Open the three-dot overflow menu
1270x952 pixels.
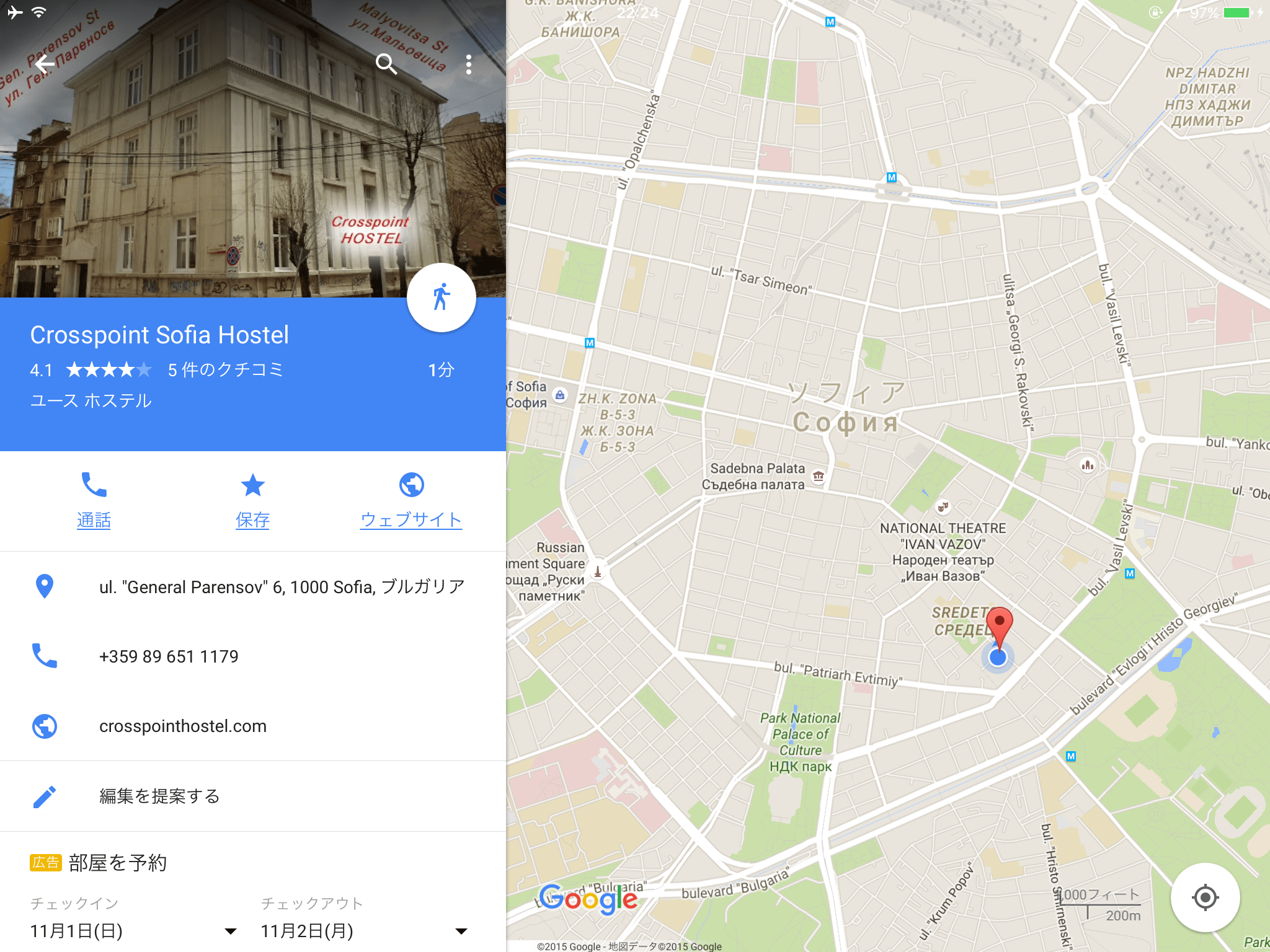coord(469,64)
